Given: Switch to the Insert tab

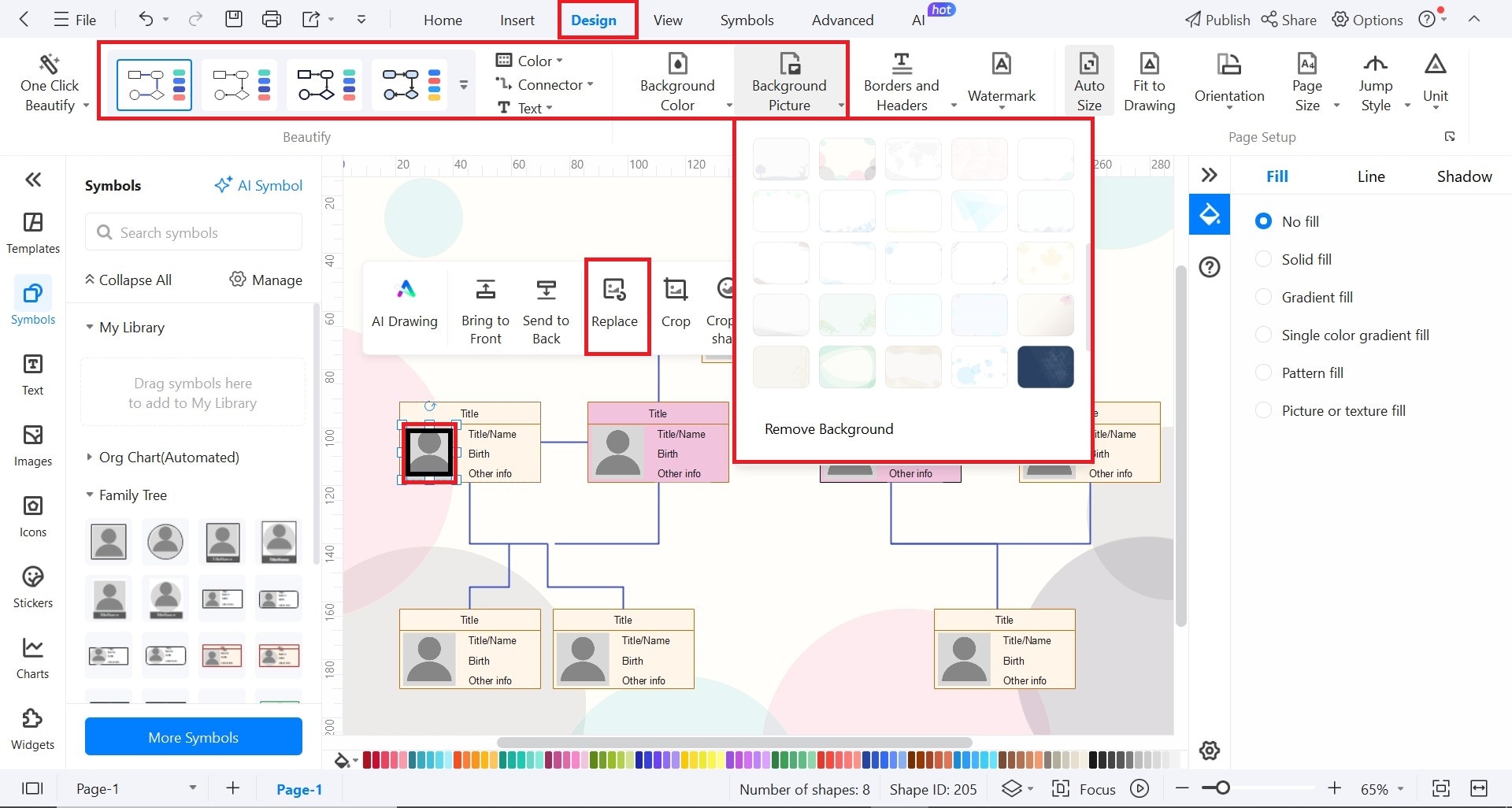Looking at the screenshot, I should (517, 20).
